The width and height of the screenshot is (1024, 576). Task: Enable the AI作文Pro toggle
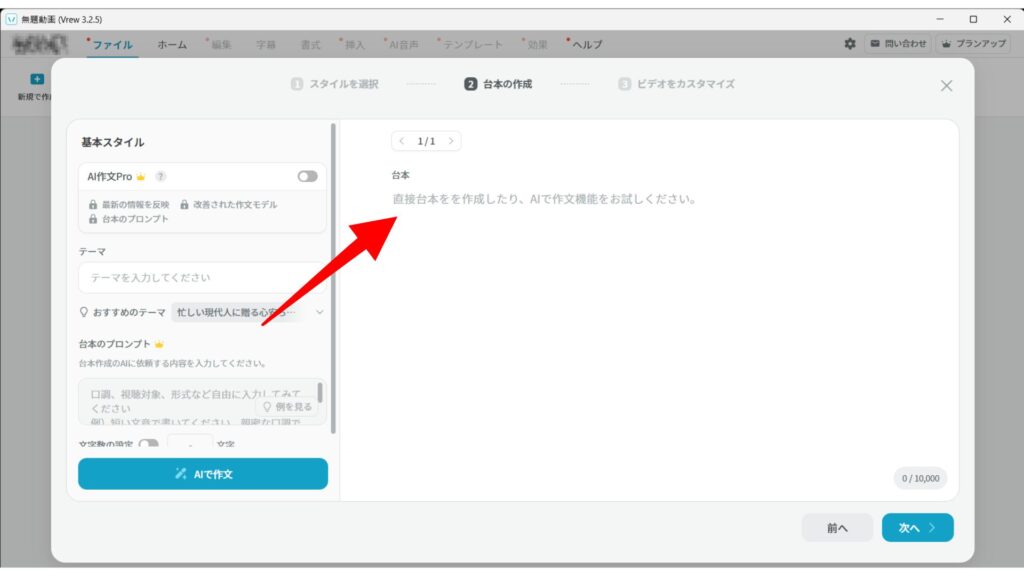coord(307,176)
